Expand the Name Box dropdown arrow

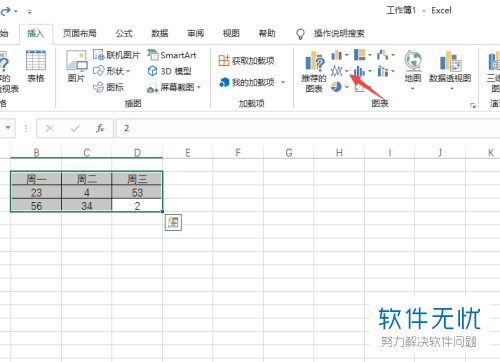point(8,128)
